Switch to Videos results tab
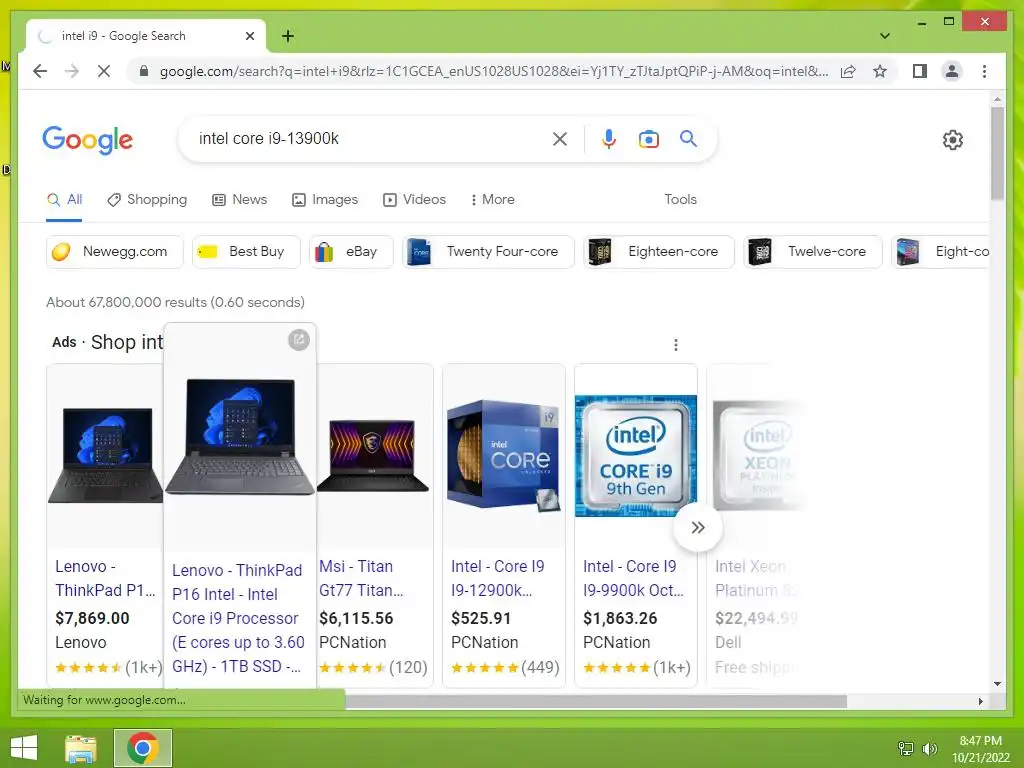Viewport: 1024px width, 768px height. click(x=414, y=199)
